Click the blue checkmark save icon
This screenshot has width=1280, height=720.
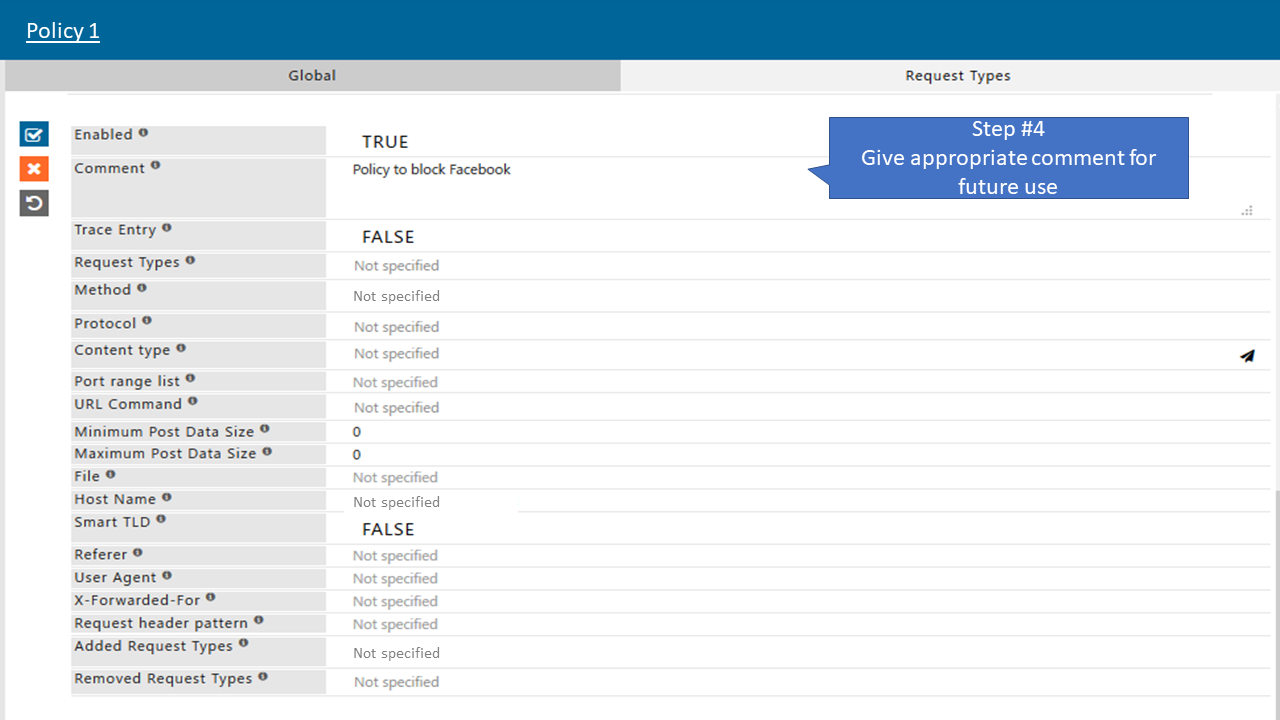[34, 134]
